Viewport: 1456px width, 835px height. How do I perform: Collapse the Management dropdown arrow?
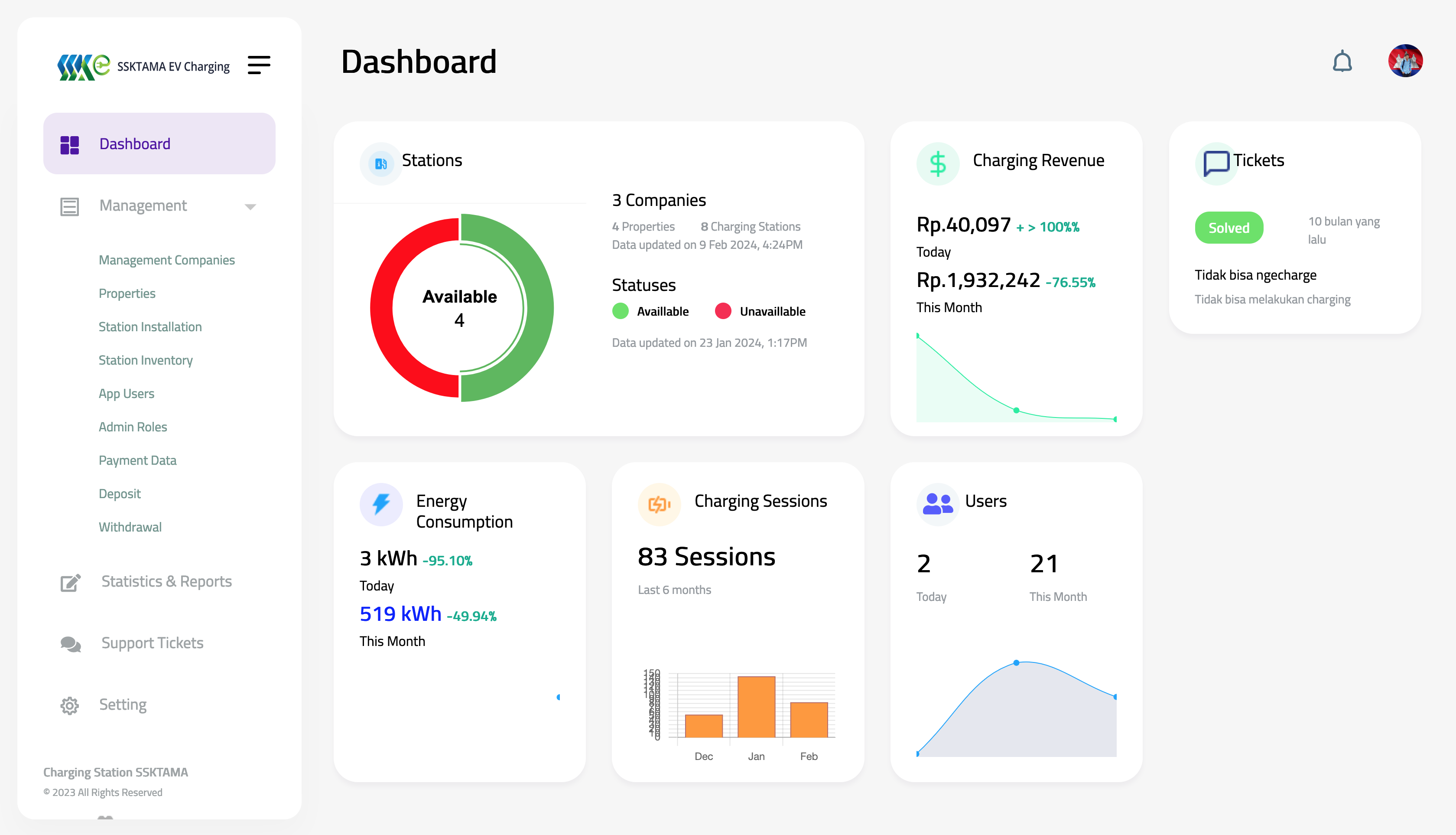click(250, 206)
